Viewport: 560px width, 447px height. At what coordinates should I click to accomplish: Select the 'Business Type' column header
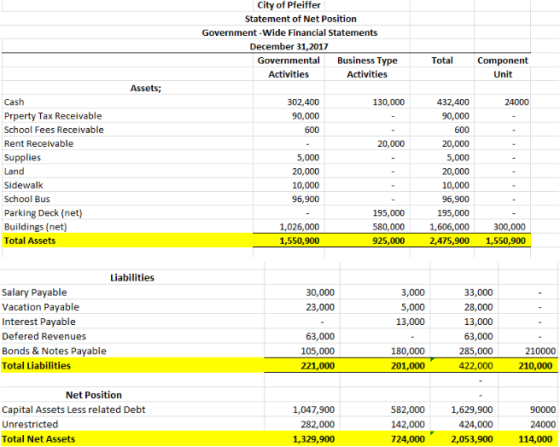click(367, 61)
